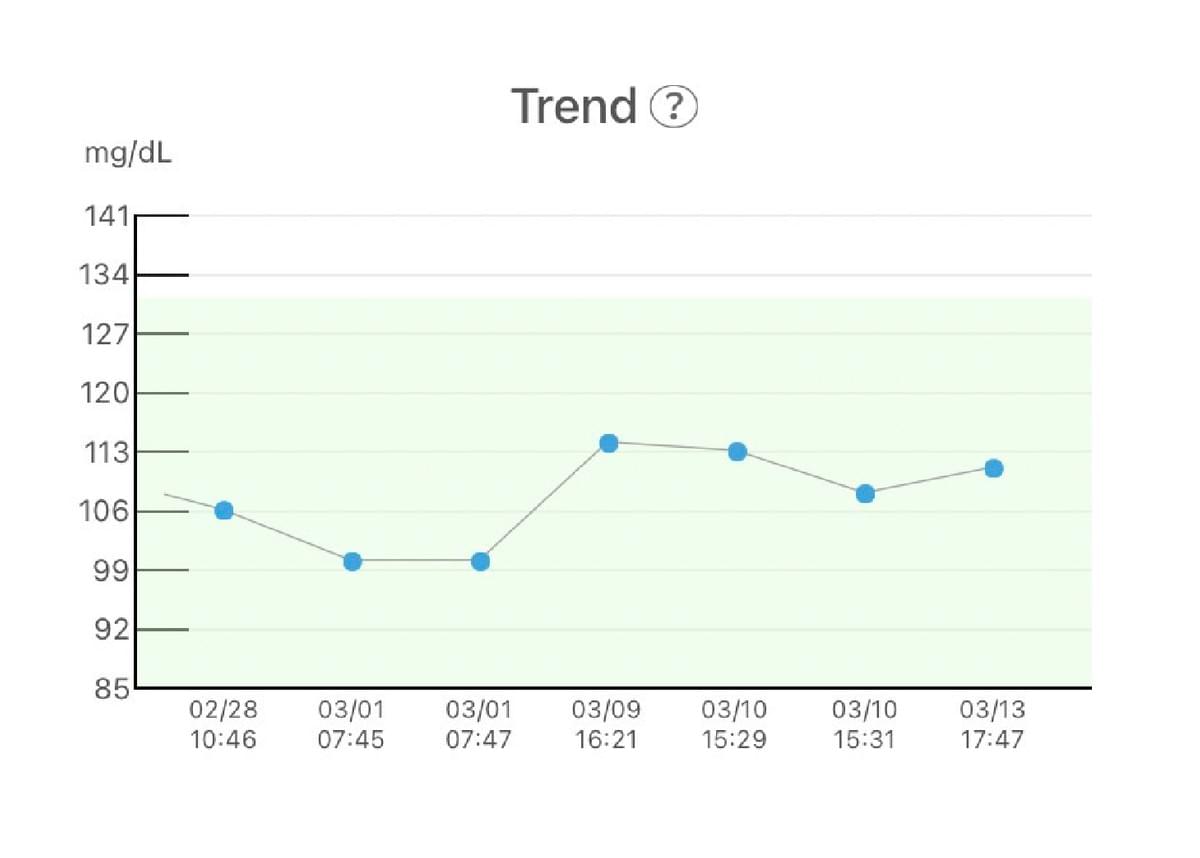The image size is (1200, 858).
Task: Click the mg/dL unit label
Action: coord(127,156)
